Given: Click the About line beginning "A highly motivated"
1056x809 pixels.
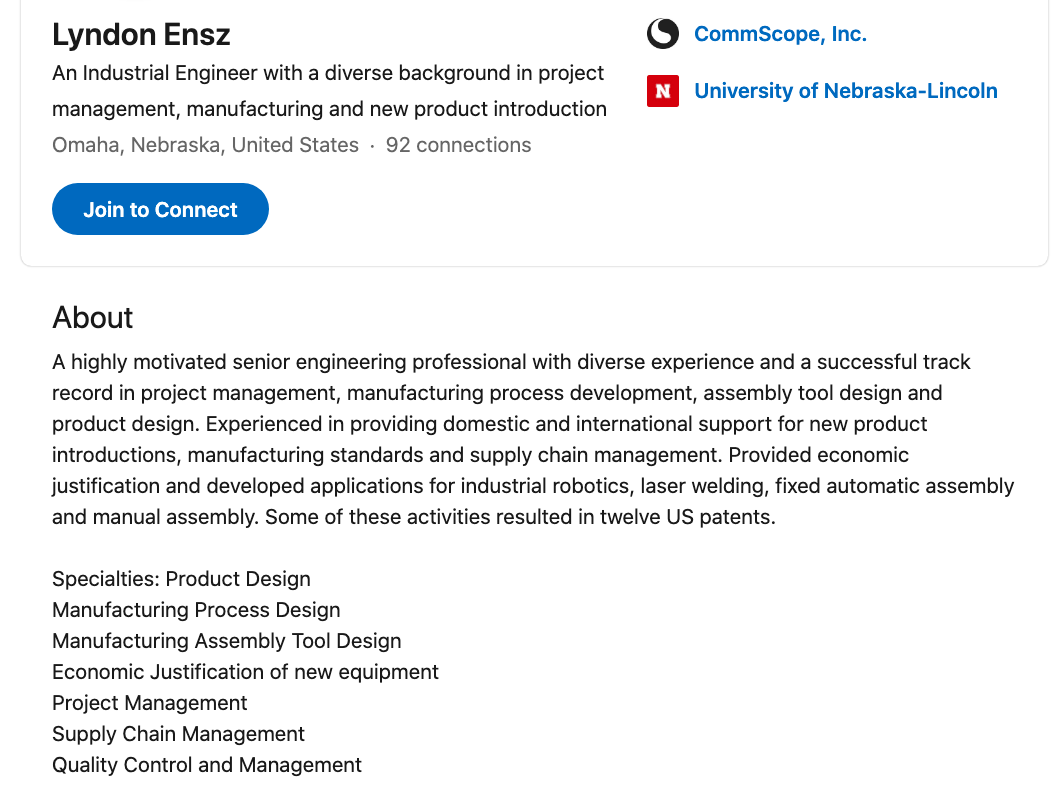Looking at the screenshot, I should 511,362.
